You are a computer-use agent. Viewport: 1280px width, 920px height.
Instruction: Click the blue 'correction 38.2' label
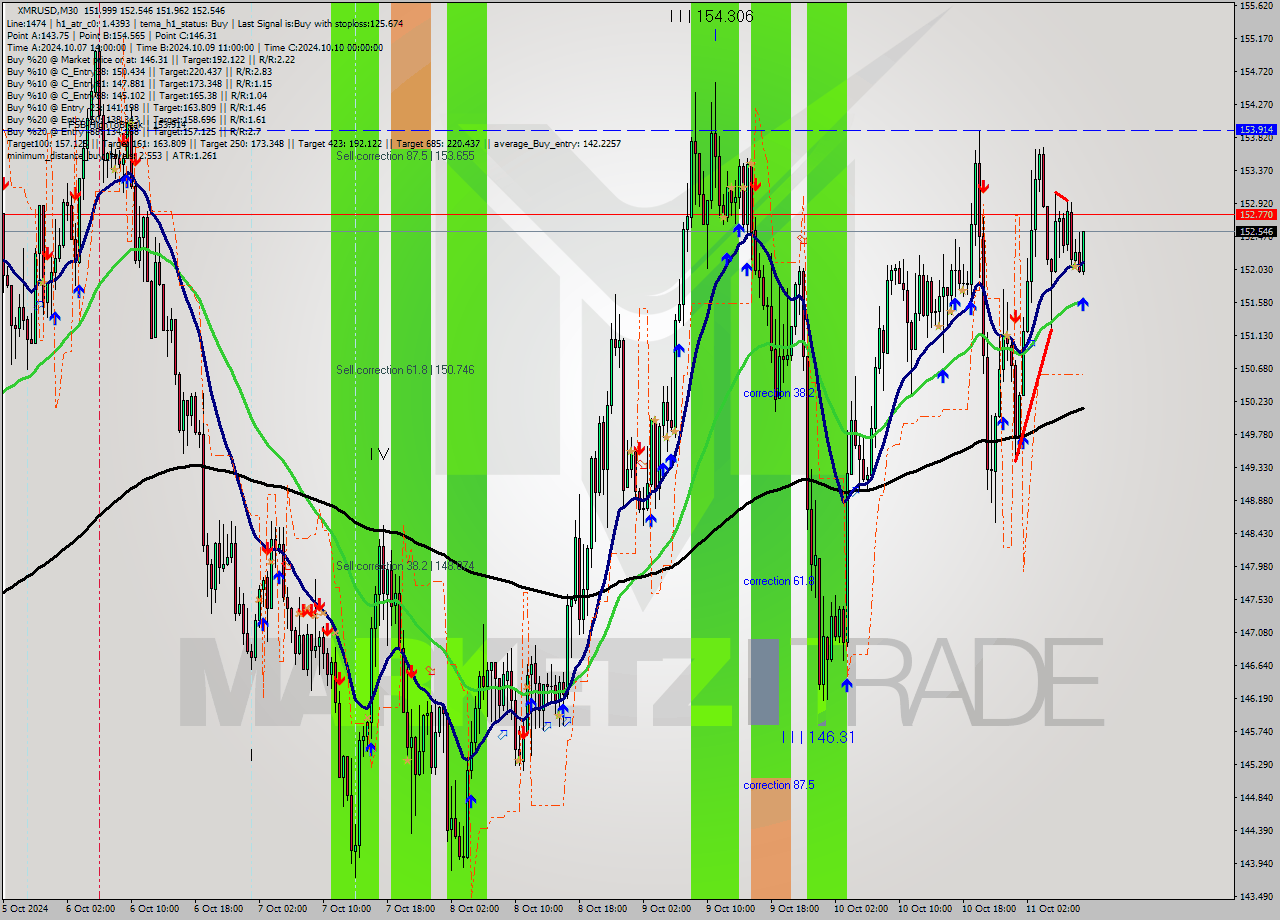coord(779,394)
